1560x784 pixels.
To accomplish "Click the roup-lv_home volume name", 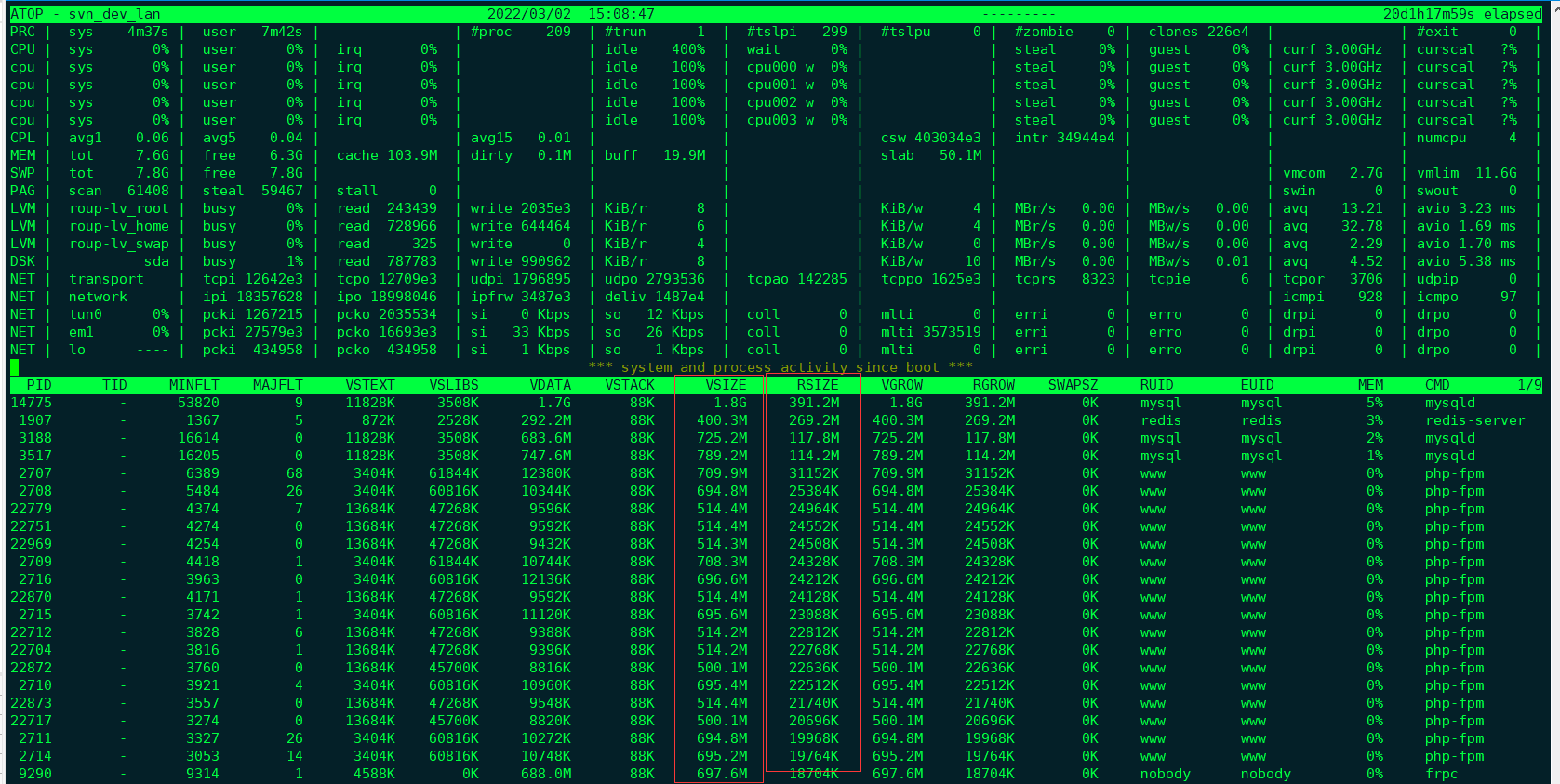I will [x=119, y=226].
